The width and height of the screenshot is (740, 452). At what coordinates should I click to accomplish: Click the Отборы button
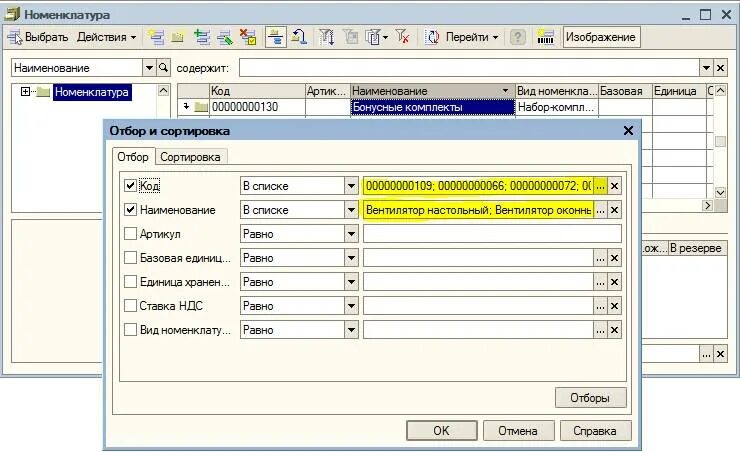(590, 398)
